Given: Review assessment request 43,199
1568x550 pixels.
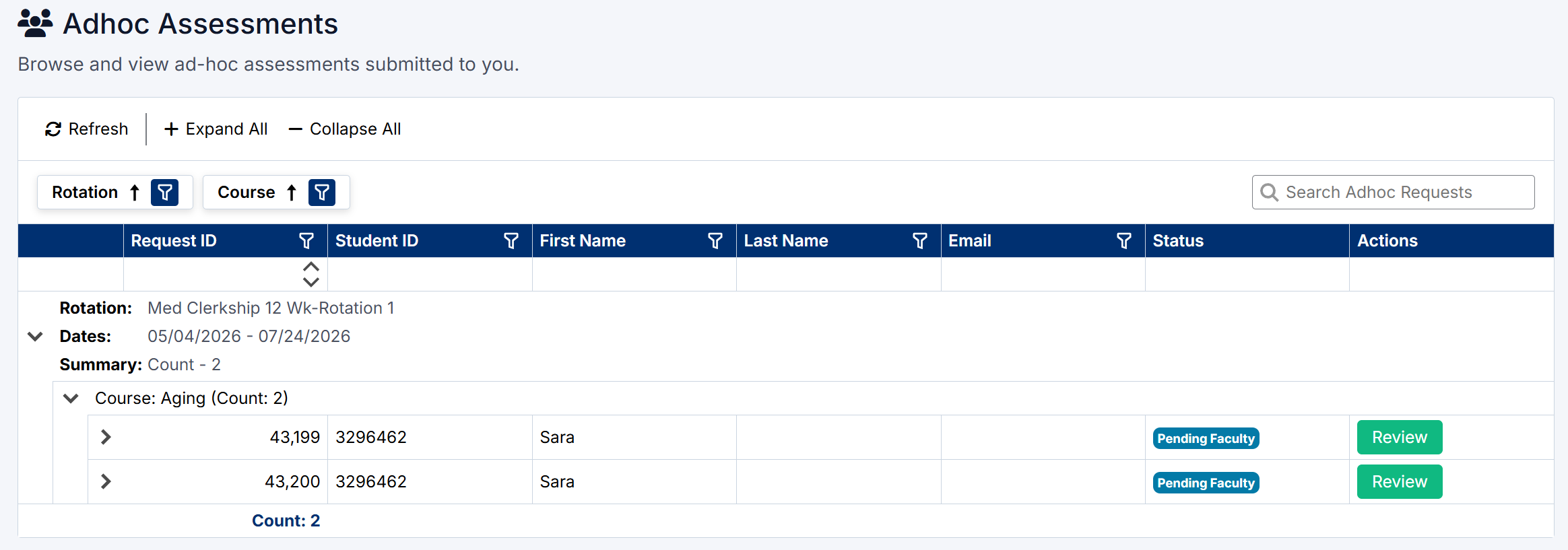Looking at the screenshot, I should tap(1399, 437).
